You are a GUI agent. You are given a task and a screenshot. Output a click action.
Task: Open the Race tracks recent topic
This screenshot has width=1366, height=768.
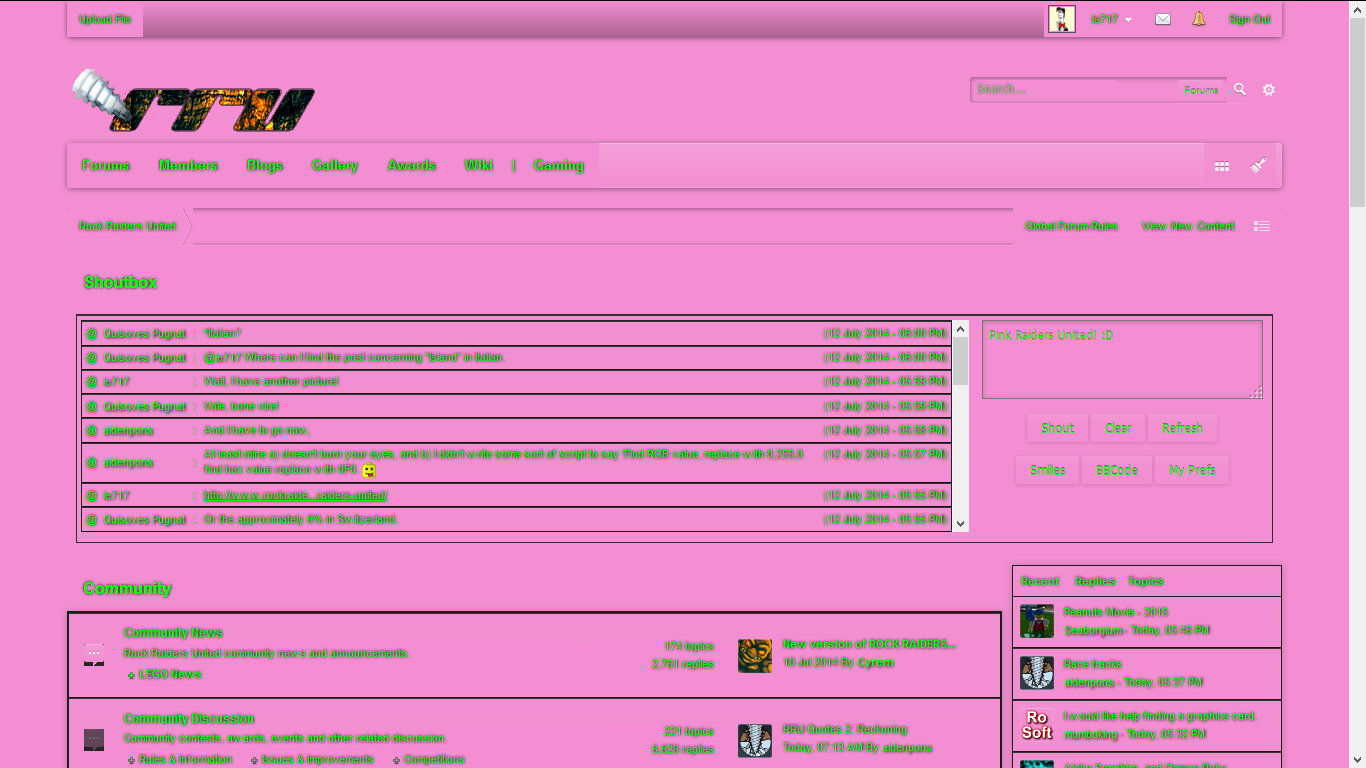tap(1093, 664)
